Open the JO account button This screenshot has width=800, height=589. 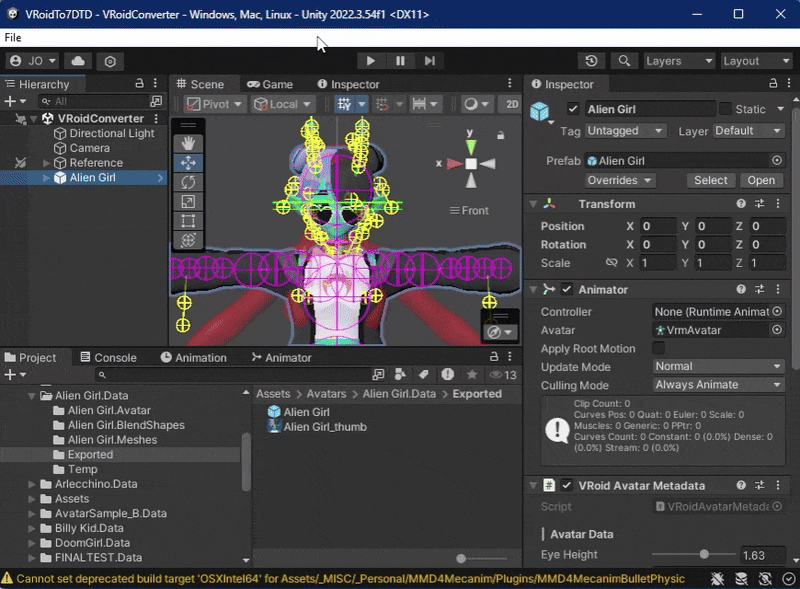pos(33,61)
